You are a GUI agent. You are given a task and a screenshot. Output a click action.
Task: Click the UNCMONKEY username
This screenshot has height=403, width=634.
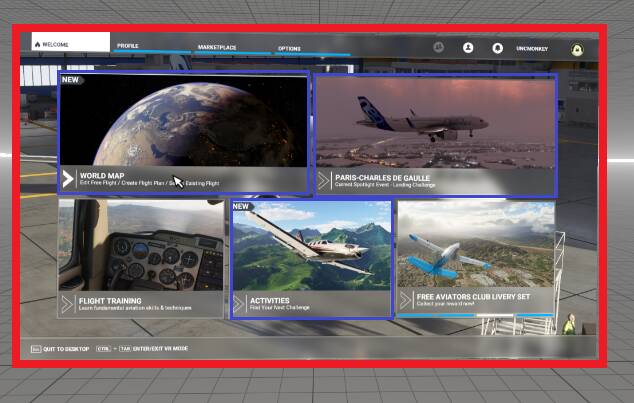tap(532, 49)
